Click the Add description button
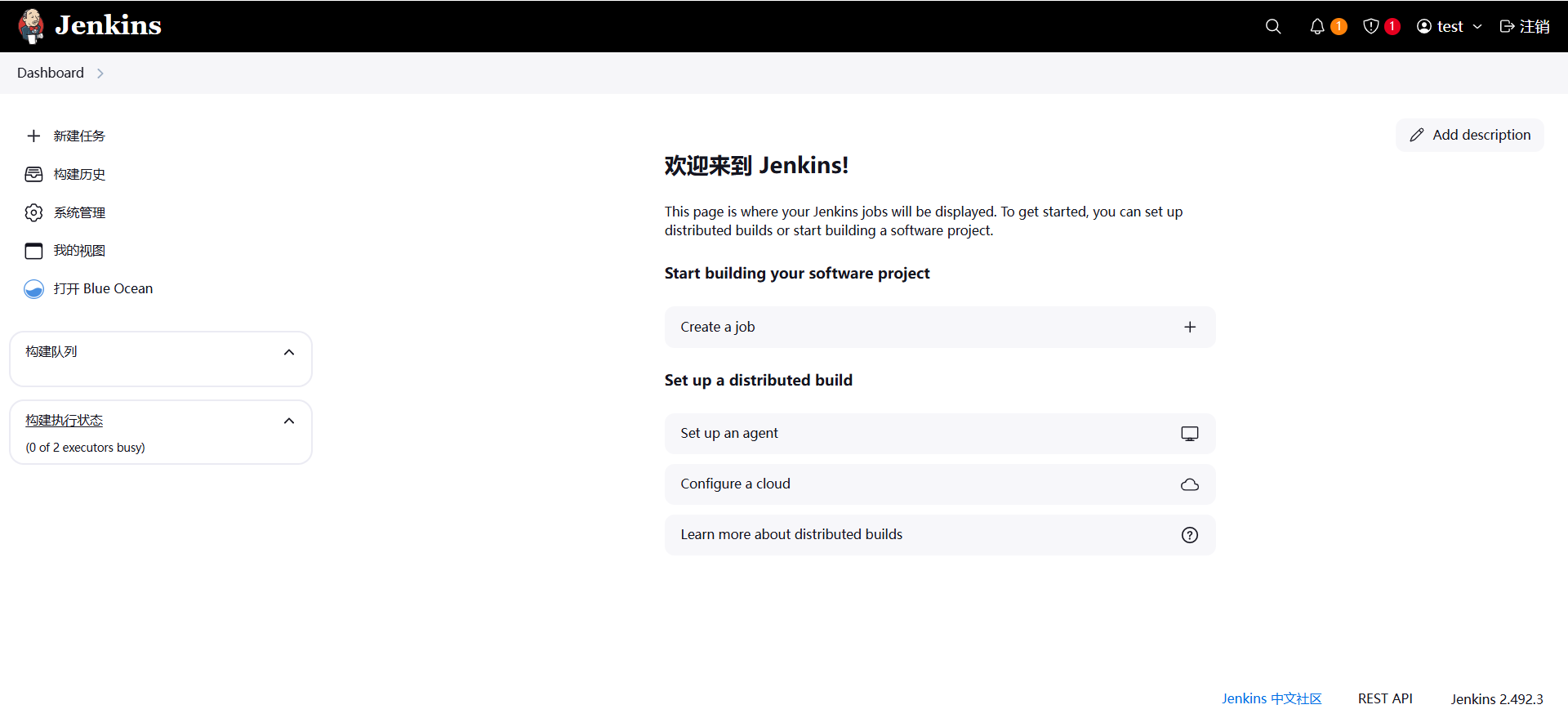Image resolution: width=1568 pixels, height=727 pixels. [x=1470, y=135]
